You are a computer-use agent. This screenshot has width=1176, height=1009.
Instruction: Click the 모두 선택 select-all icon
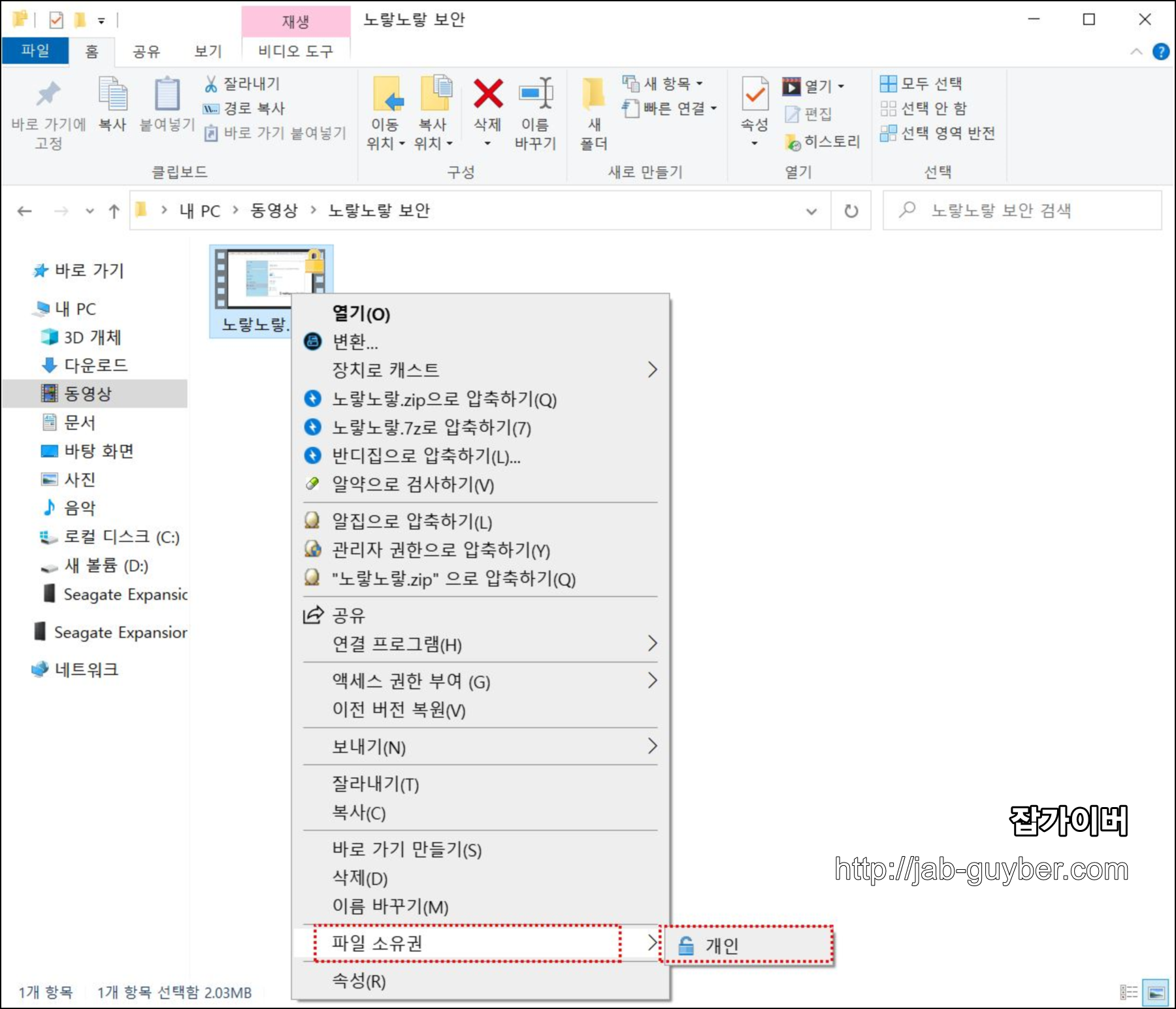tap(890, 84)
